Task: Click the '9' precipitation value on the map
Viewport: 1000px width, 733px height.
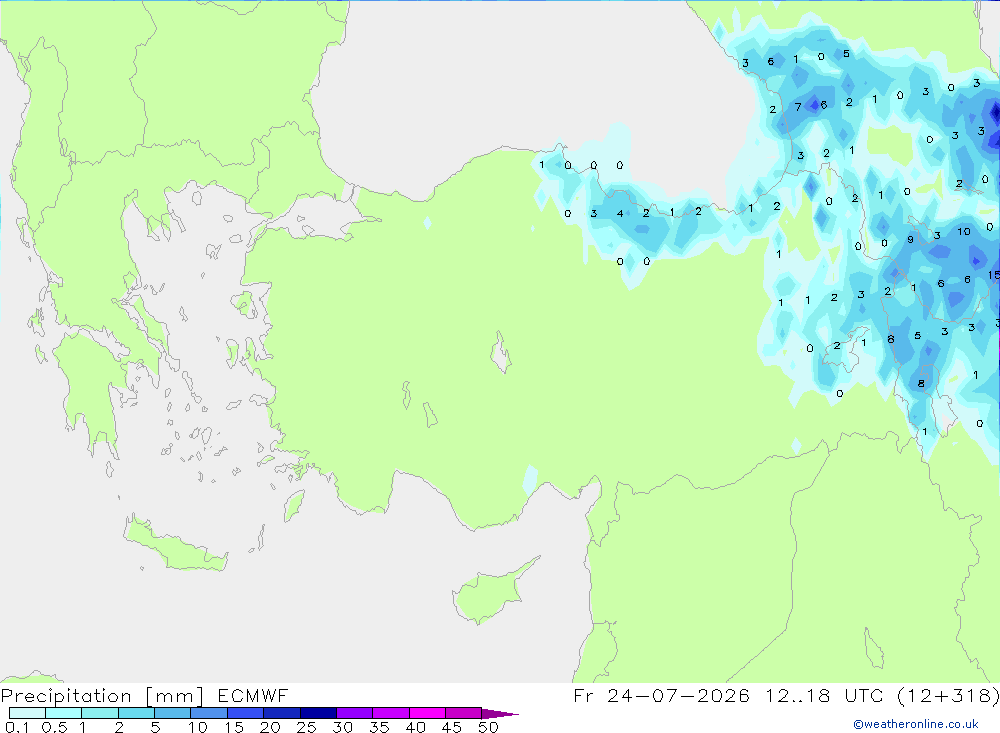Action: pos(910,240)
